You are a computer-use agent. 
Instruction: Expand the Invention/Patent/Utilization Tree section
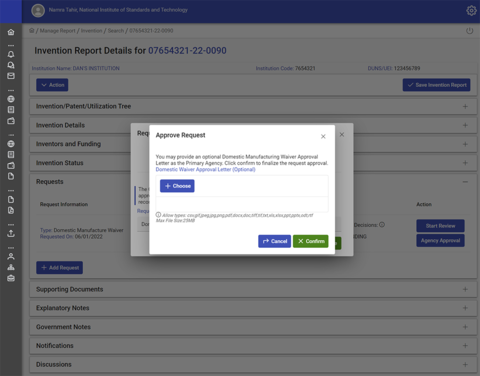pyautogui.click(x=253, y=106)
